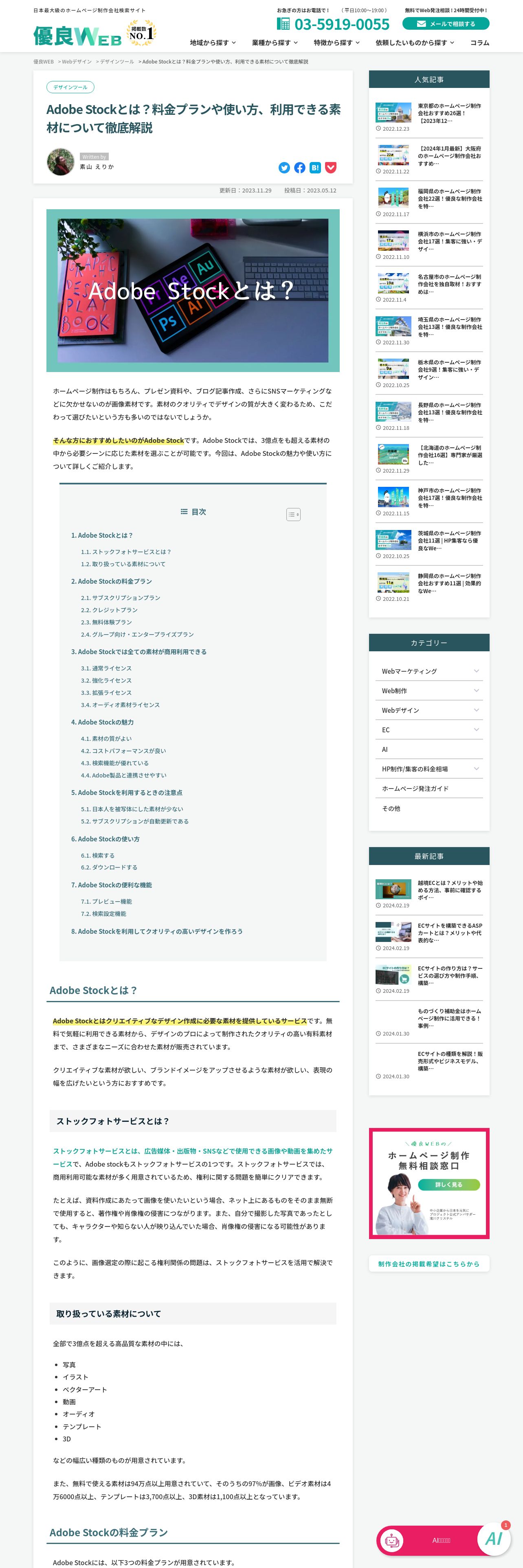
Task: Open ECサイトを構築できるASPカート article
Action: (x=449, y=933)
